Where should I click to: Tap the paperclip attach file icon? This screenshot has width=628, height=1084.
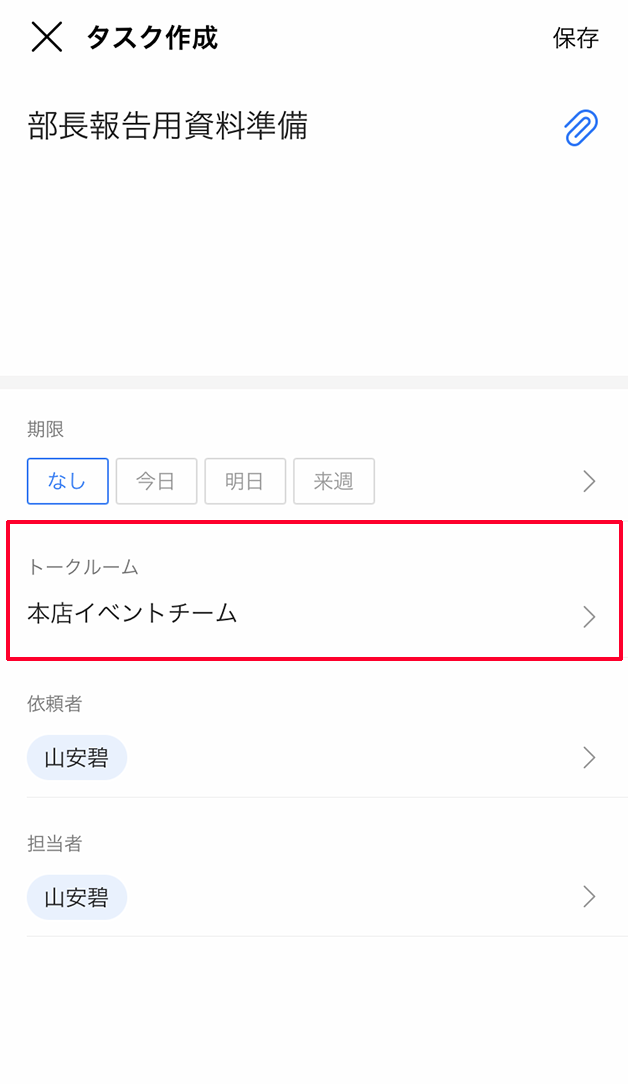(x=581, y=128)
